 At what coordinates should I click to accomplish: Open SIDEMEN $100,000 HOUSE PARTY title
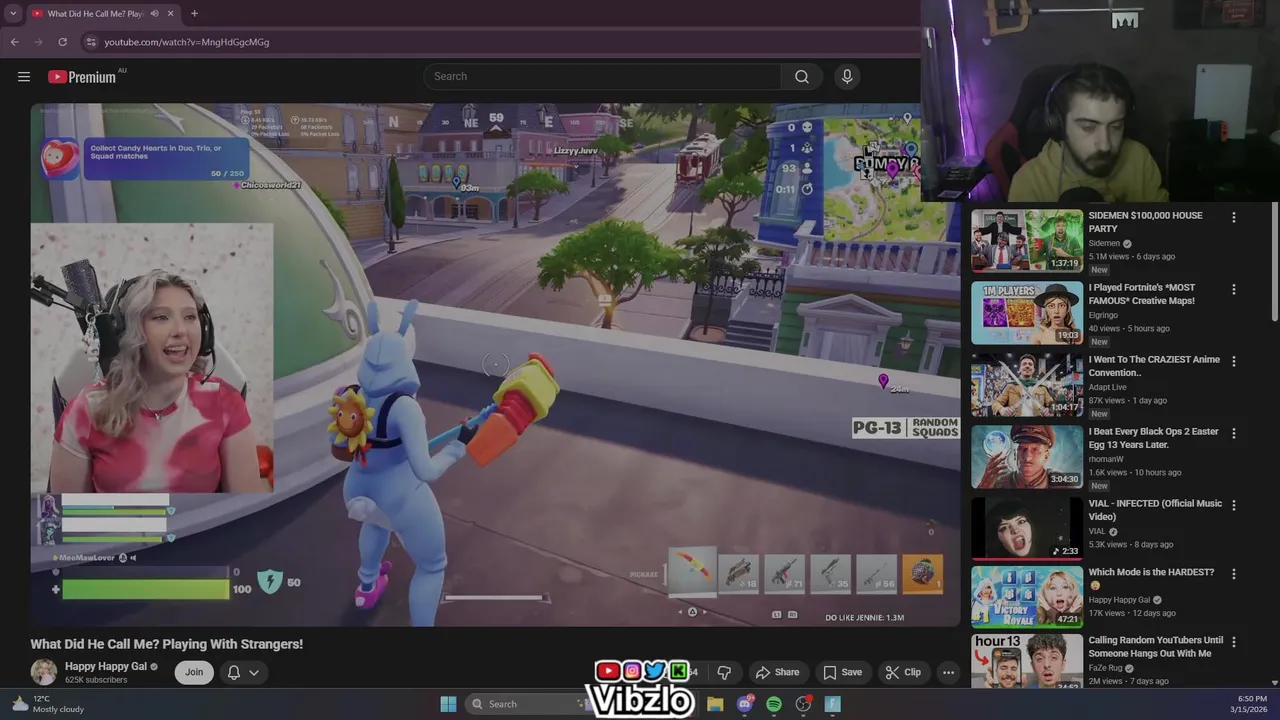coord(1145,222)
